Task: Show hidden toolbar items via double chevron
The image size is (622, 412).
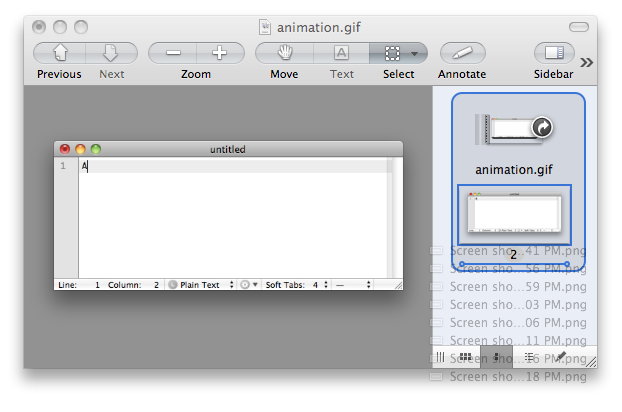Action: pos(586,62)
